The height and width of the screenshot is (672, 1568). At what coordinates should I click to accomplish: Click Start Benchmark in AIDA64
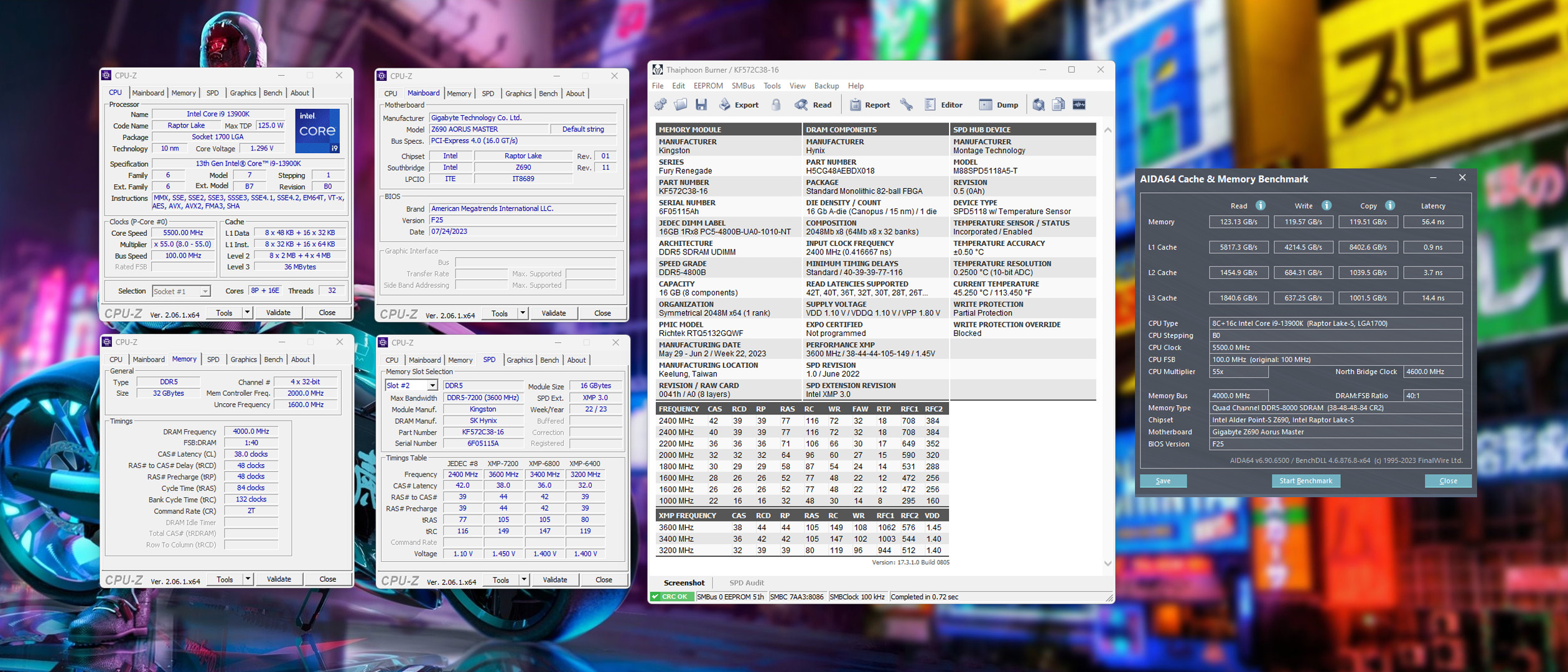(x=1305, y=480)
